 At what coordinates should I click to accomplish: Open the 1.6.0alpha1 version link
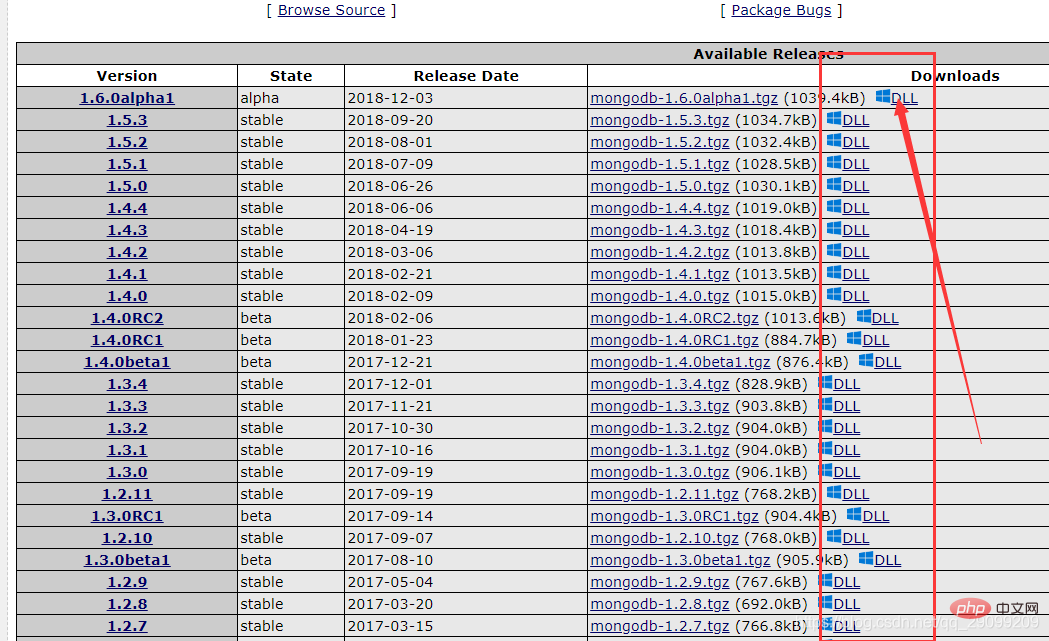127,98
